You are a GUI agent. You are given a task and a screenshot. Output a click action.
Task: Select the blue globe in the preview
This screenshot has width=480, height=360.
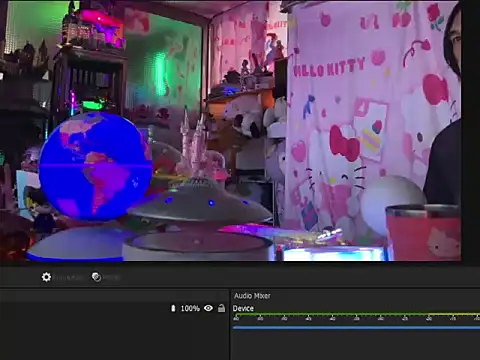pyautogui.click(x=95, y=166)
